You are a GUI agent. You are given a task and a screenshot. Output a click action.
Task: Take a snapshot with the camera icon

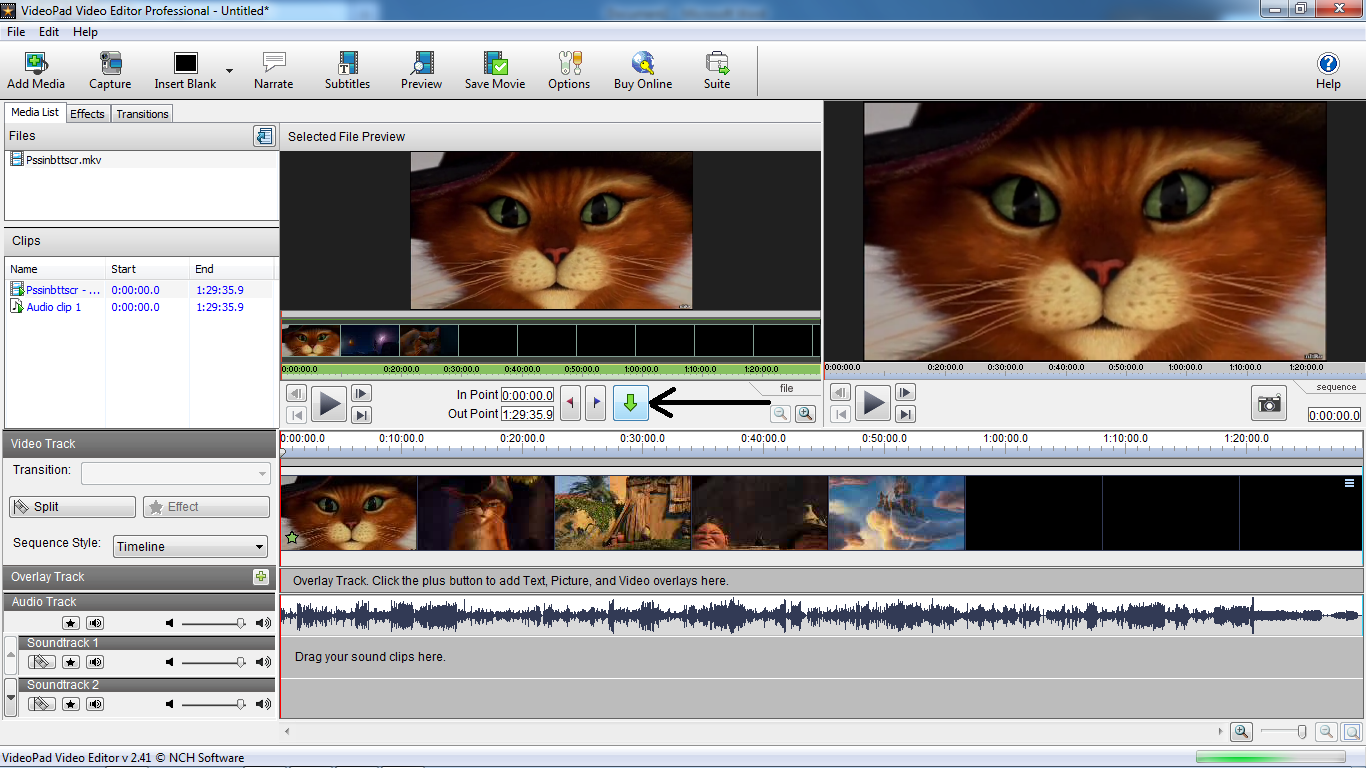1269,403
